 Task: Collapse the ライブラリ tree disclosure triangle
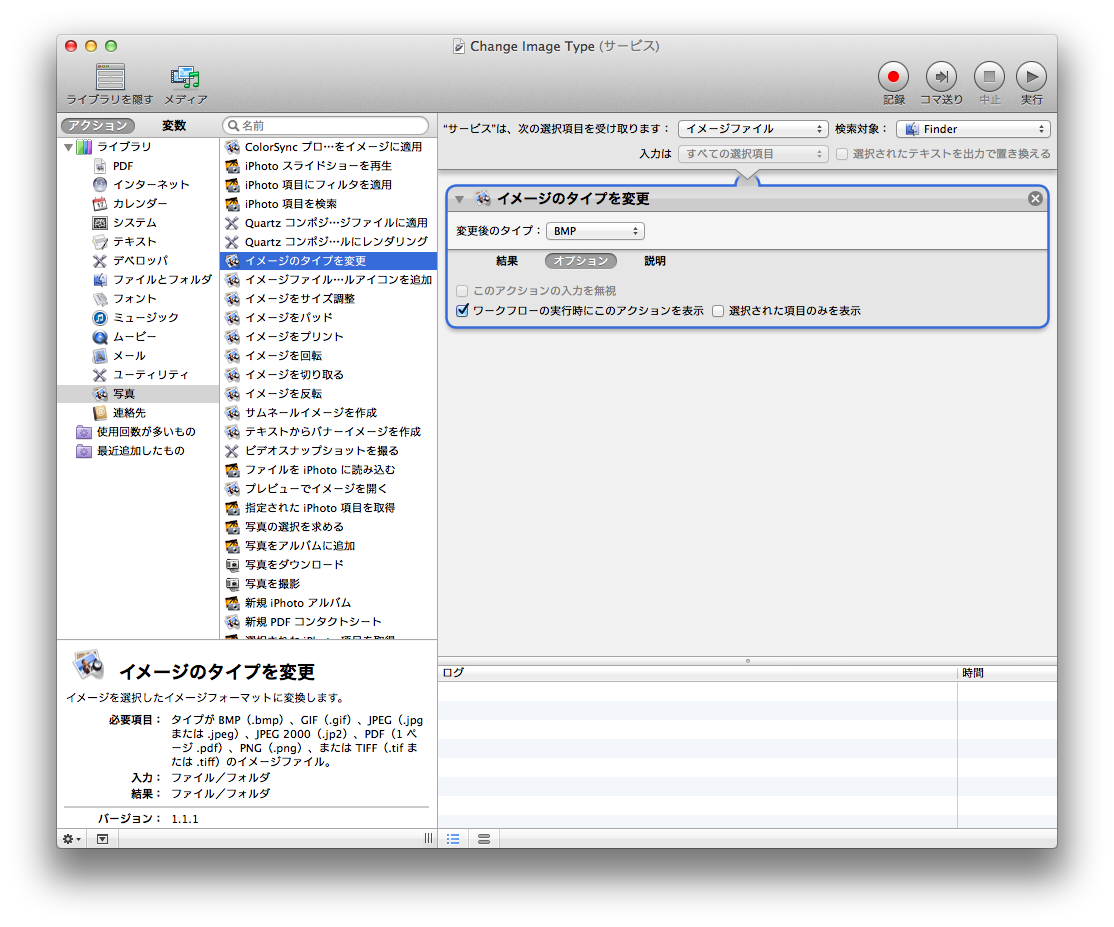click(68, 147)
